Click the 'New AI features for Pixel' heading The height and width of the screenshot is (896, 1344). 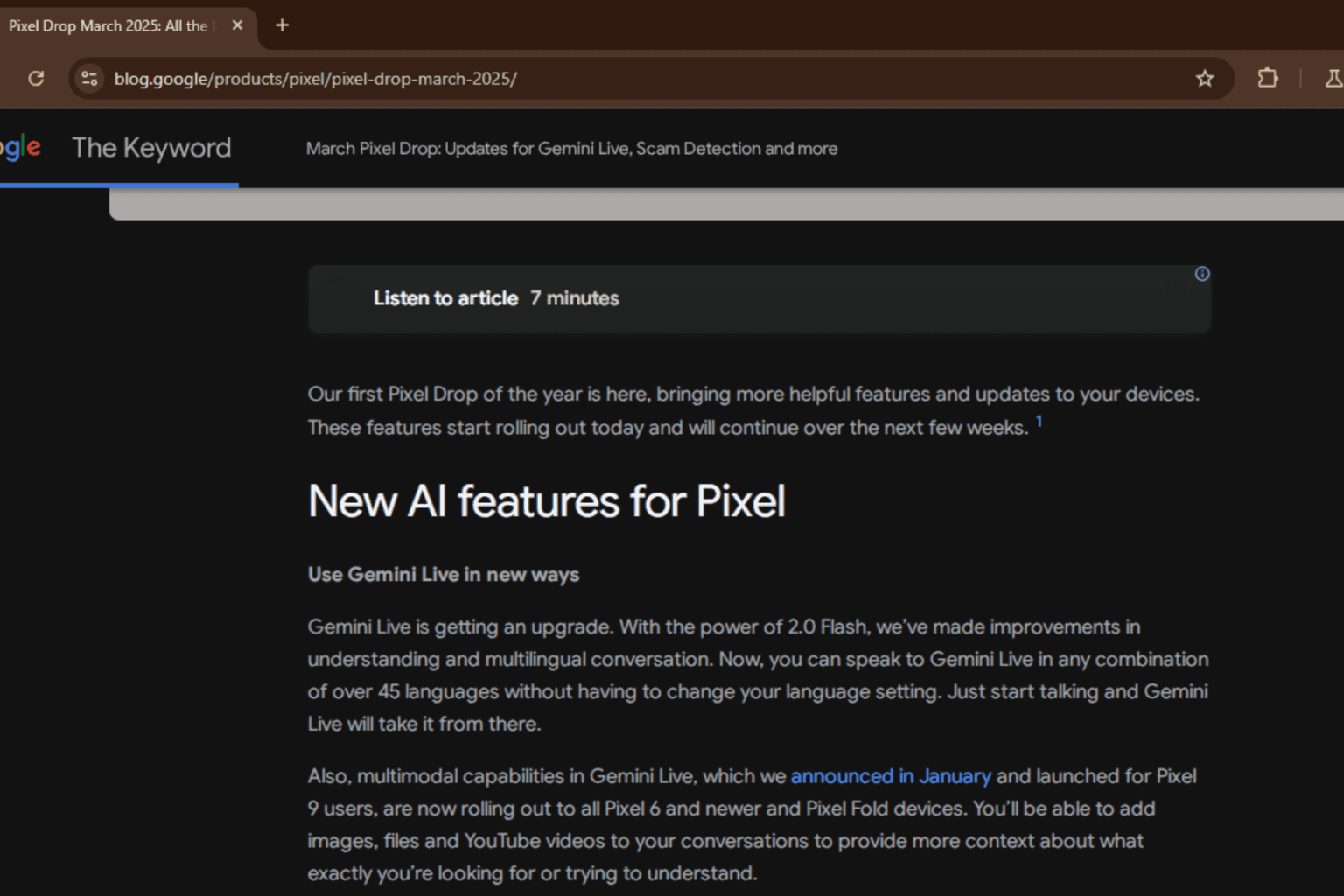(547, 501)
